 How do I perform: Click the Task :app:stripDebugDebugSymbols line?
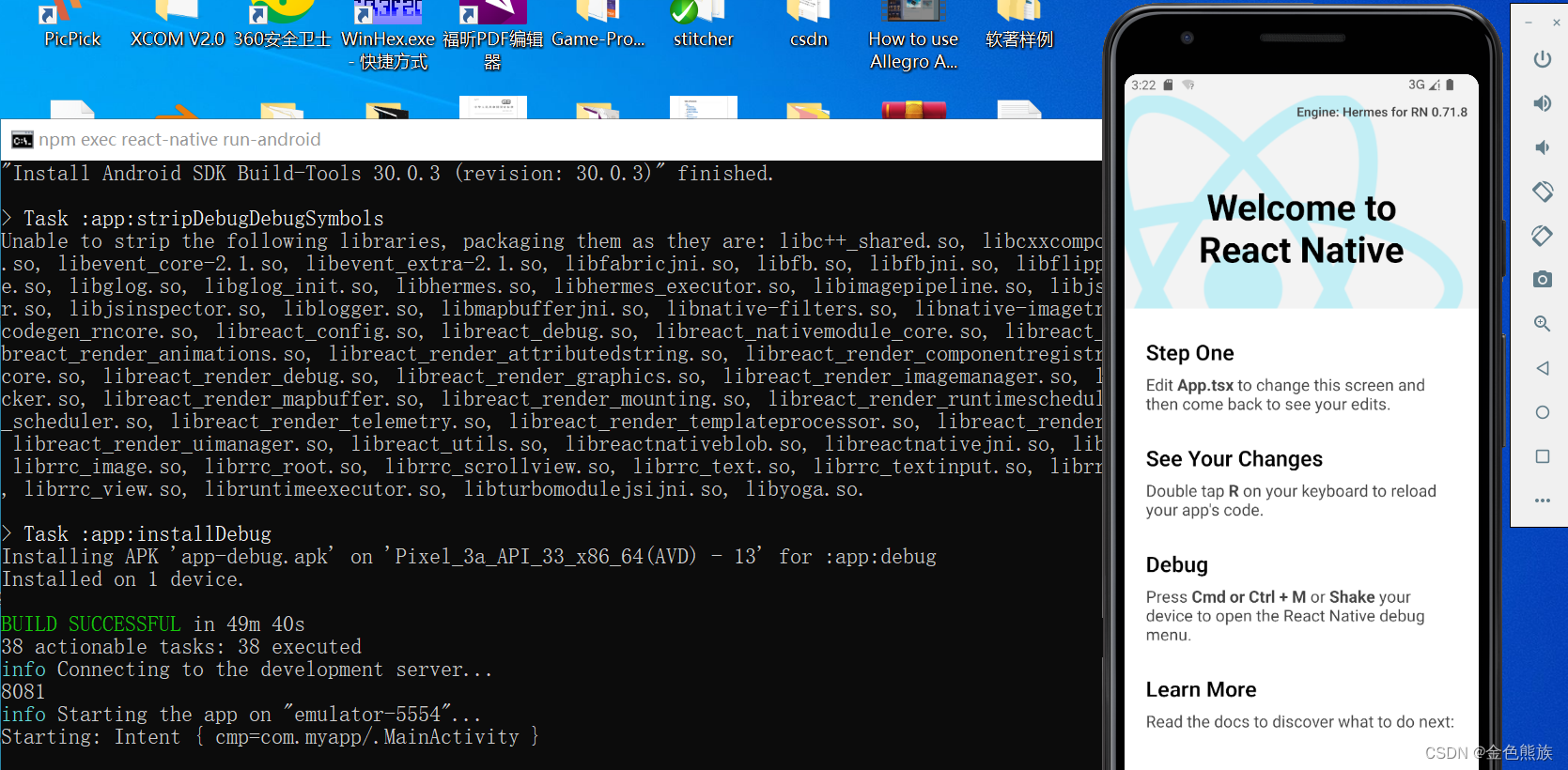coord(193,219)
